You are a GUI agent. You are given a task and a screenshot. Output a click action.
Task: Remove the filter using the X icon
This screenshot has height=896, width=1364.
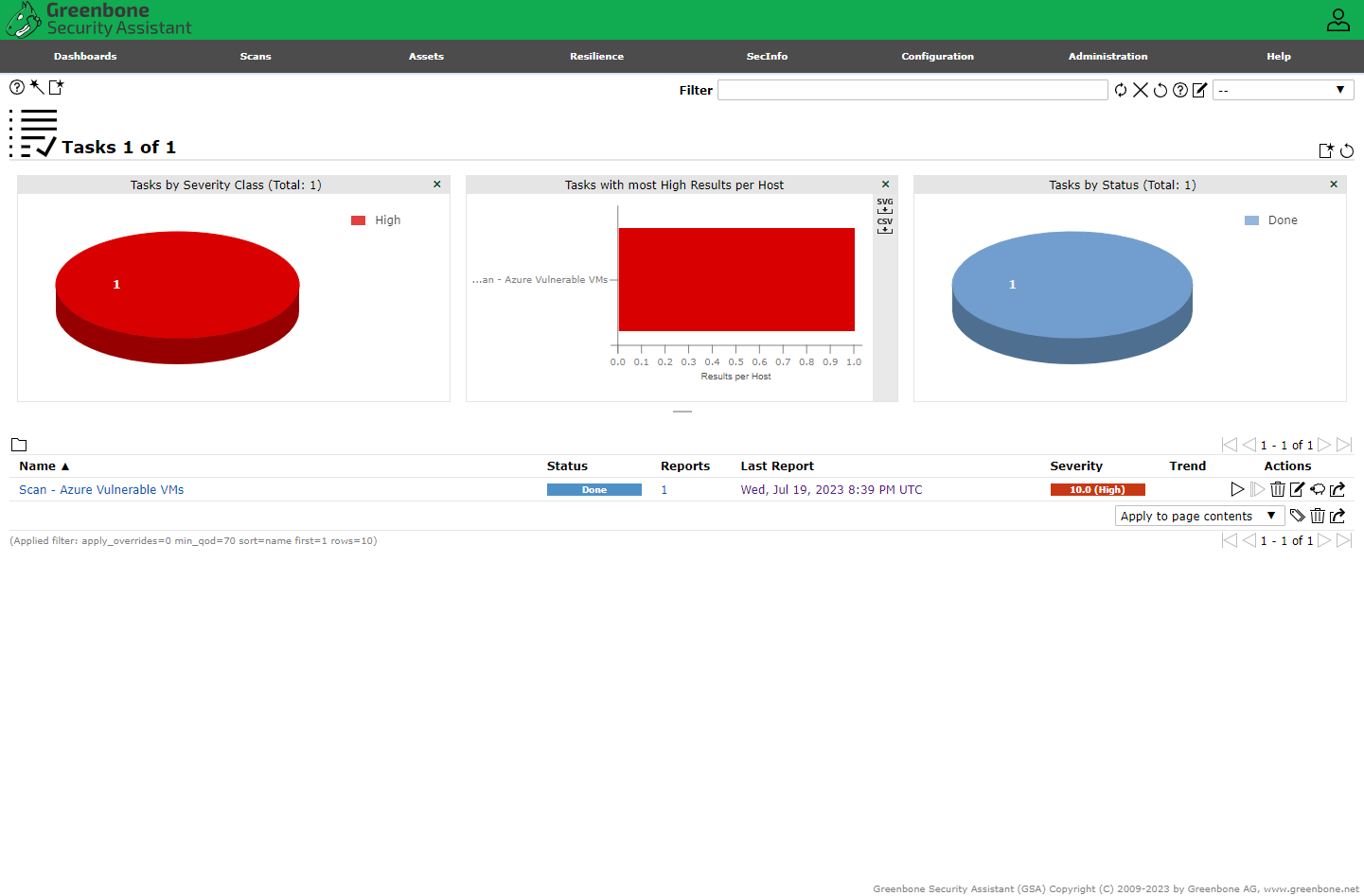[1141, 90]
